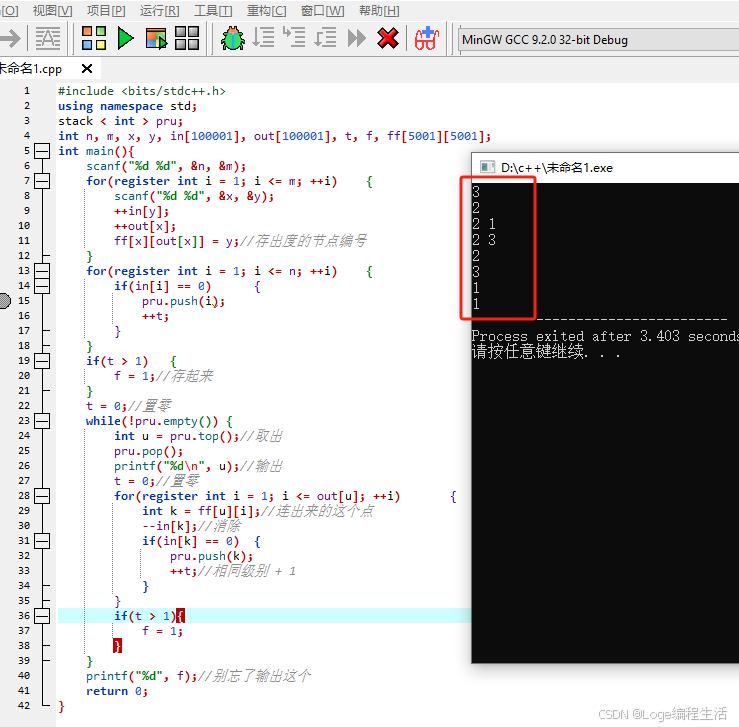
Task: Click the Rebuild All grid icon
Action: (x=187, y=38)
